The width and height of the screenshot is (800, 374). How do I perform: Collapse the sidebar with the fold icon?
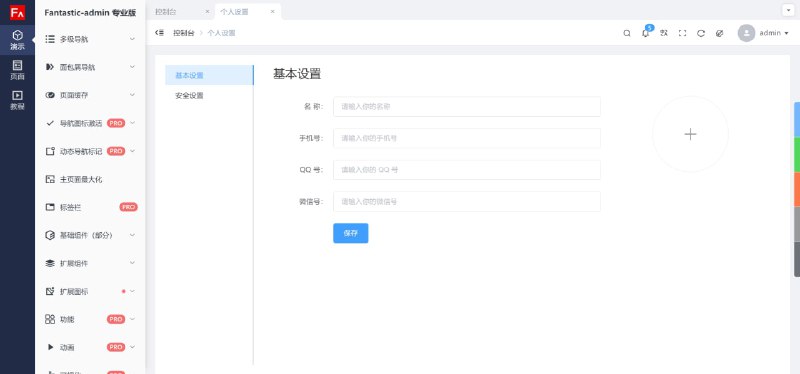click(x=159, y=33)
